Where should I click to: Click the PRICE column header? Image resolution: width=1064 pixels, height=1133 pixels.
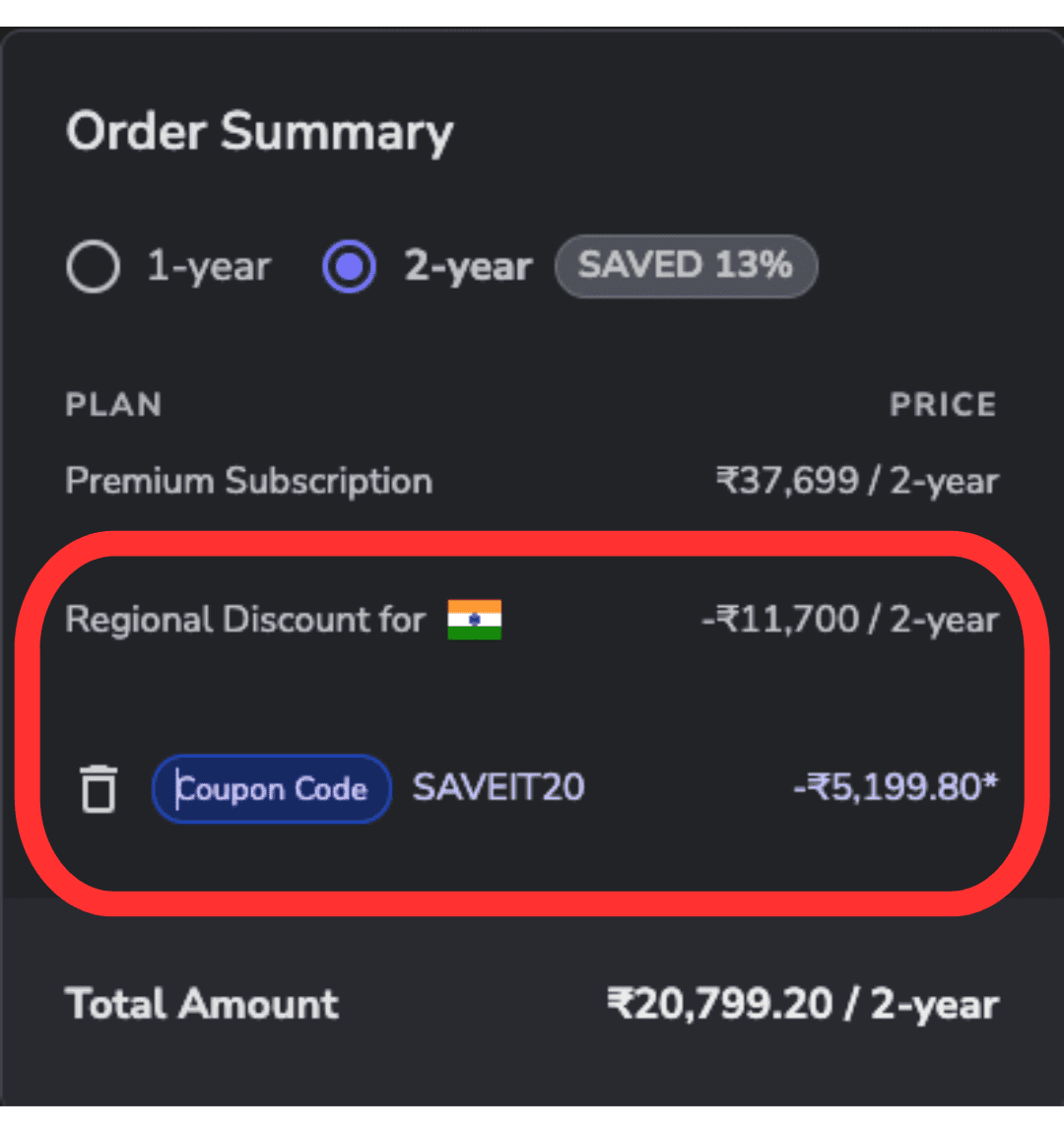pyautogui.click(x=943, y=405)
